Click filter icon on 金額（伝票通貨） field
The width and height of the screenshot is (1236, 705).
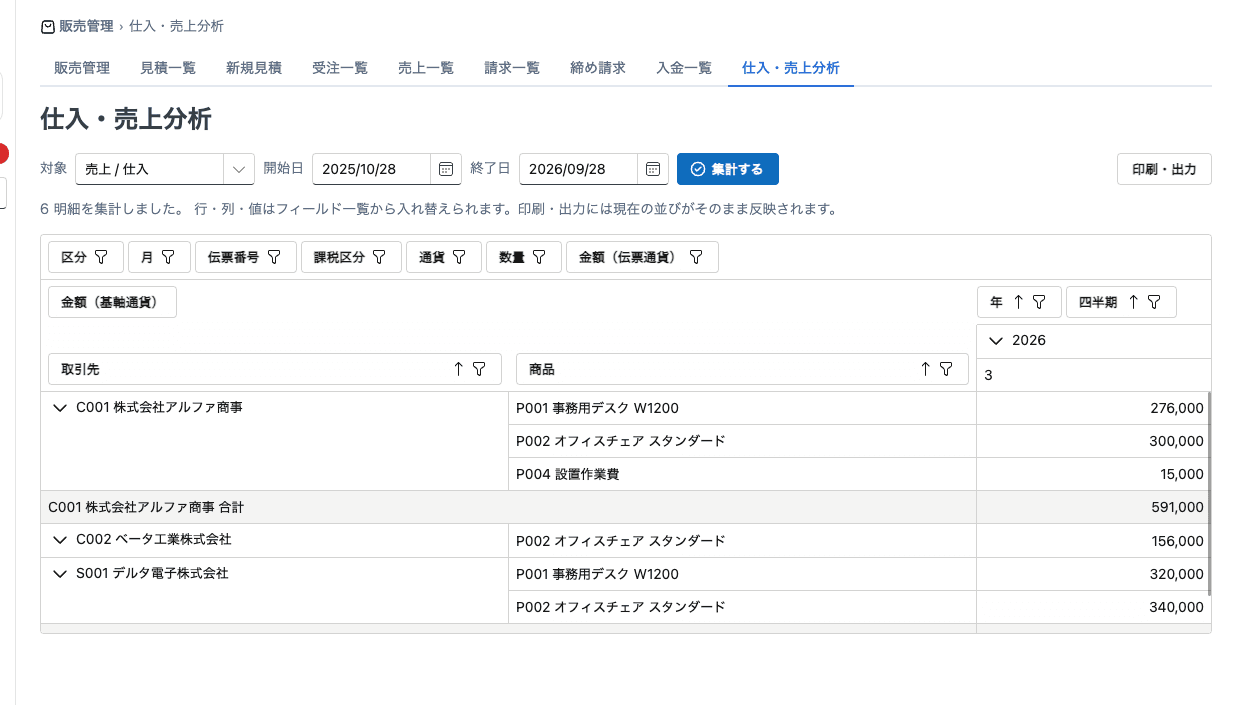click(696, 257)
